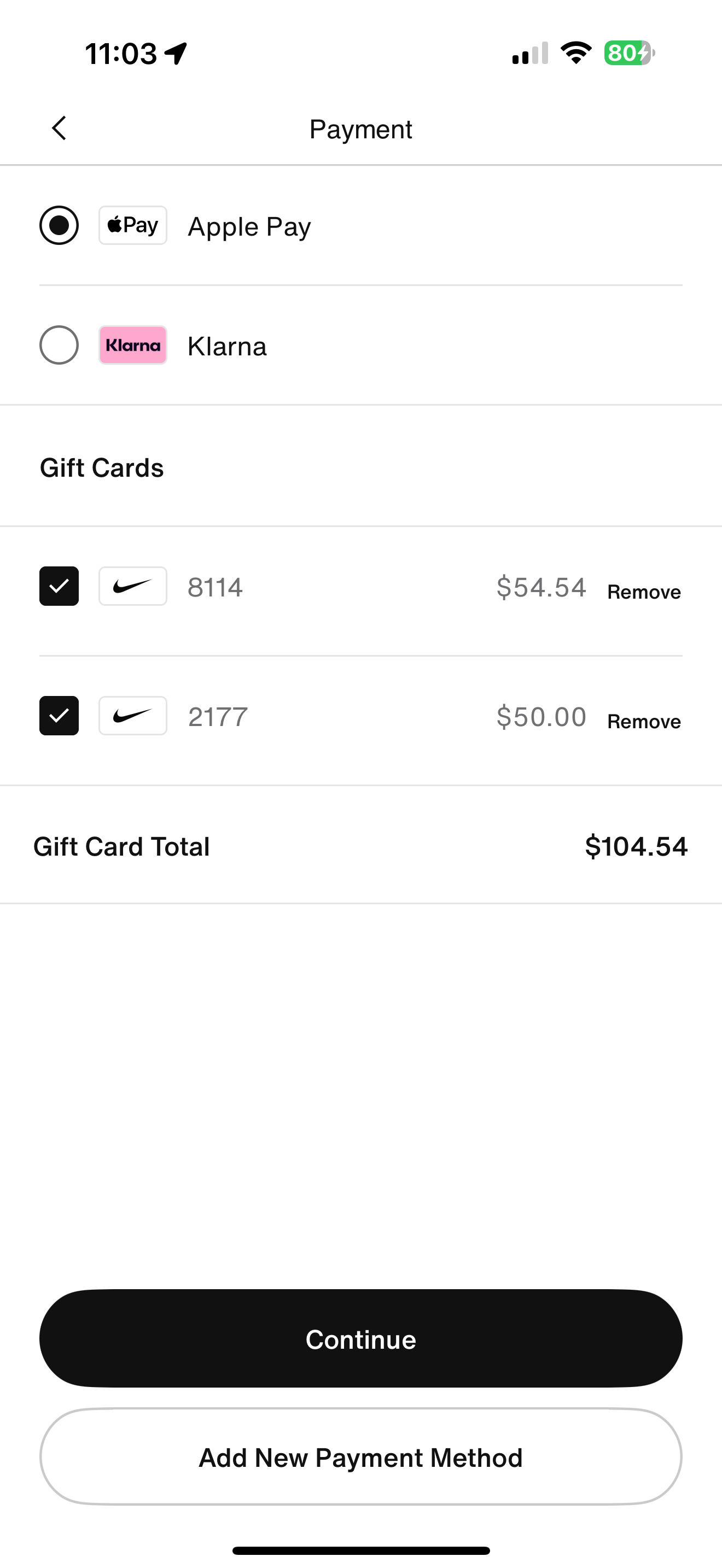Remove the $50.00 gift card

tap(644, 722)
